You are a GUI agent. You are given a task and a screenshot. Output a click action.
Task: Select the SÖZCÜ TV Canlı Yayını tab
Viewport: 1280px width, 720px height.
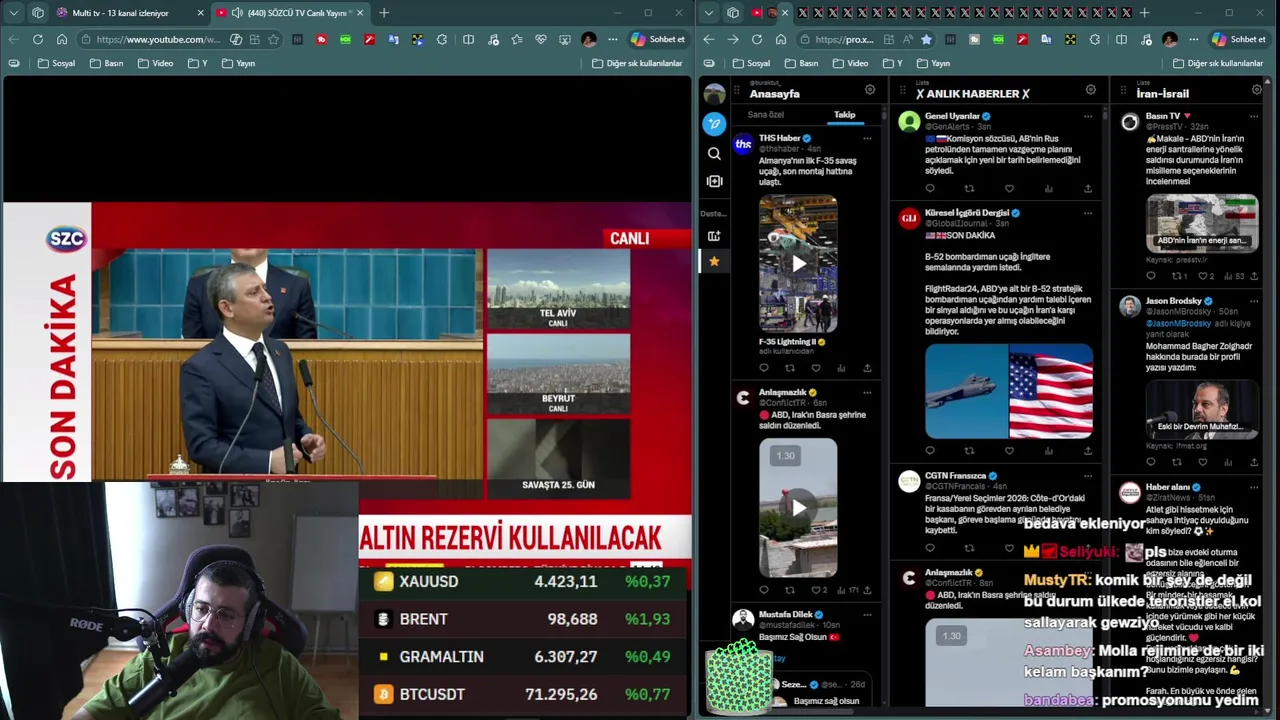point(290,13)
